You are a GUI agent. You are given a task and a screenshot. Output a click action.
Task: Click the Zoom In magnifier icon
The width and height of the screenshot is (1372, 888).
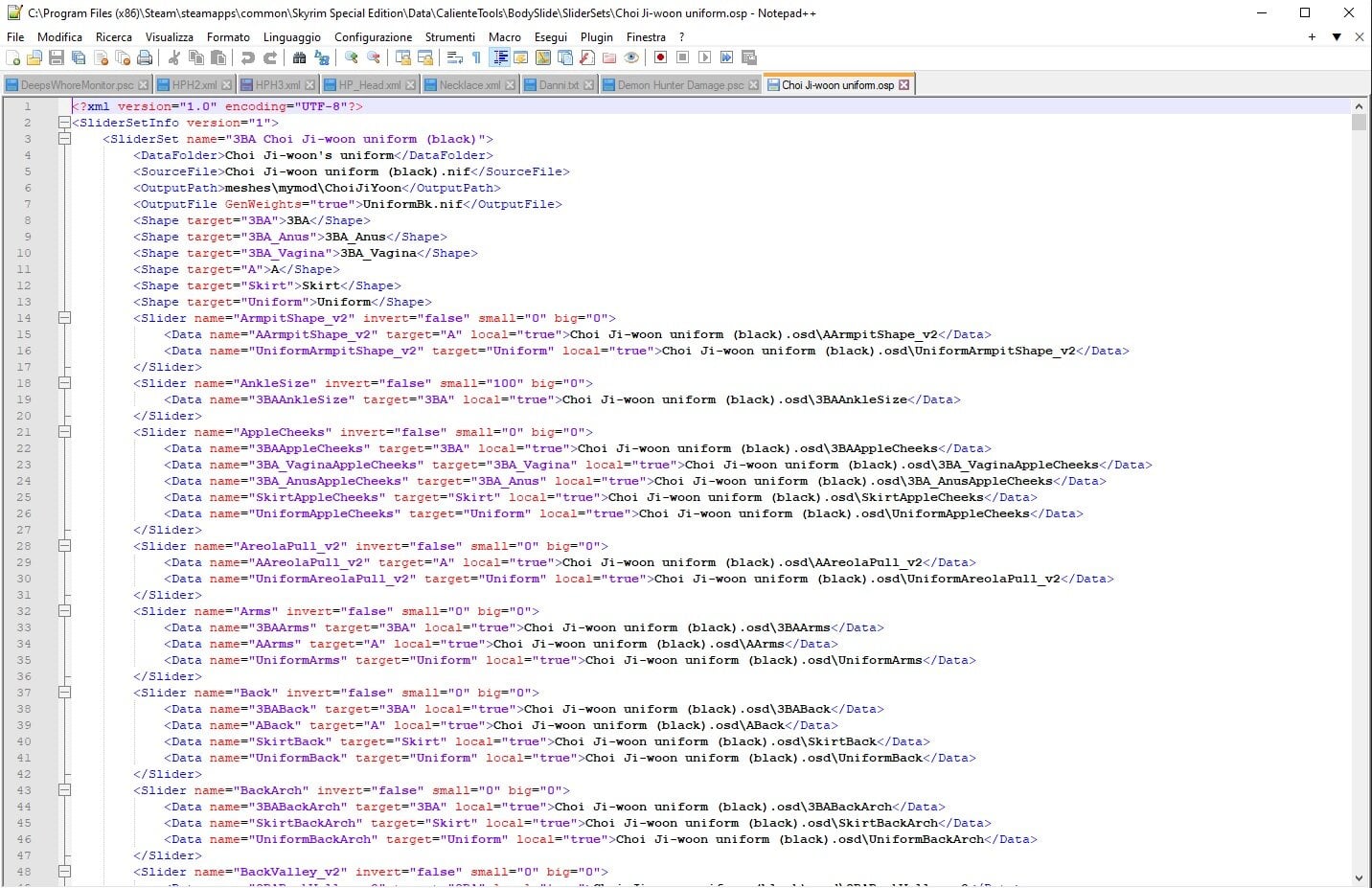(x=351, y=57)
